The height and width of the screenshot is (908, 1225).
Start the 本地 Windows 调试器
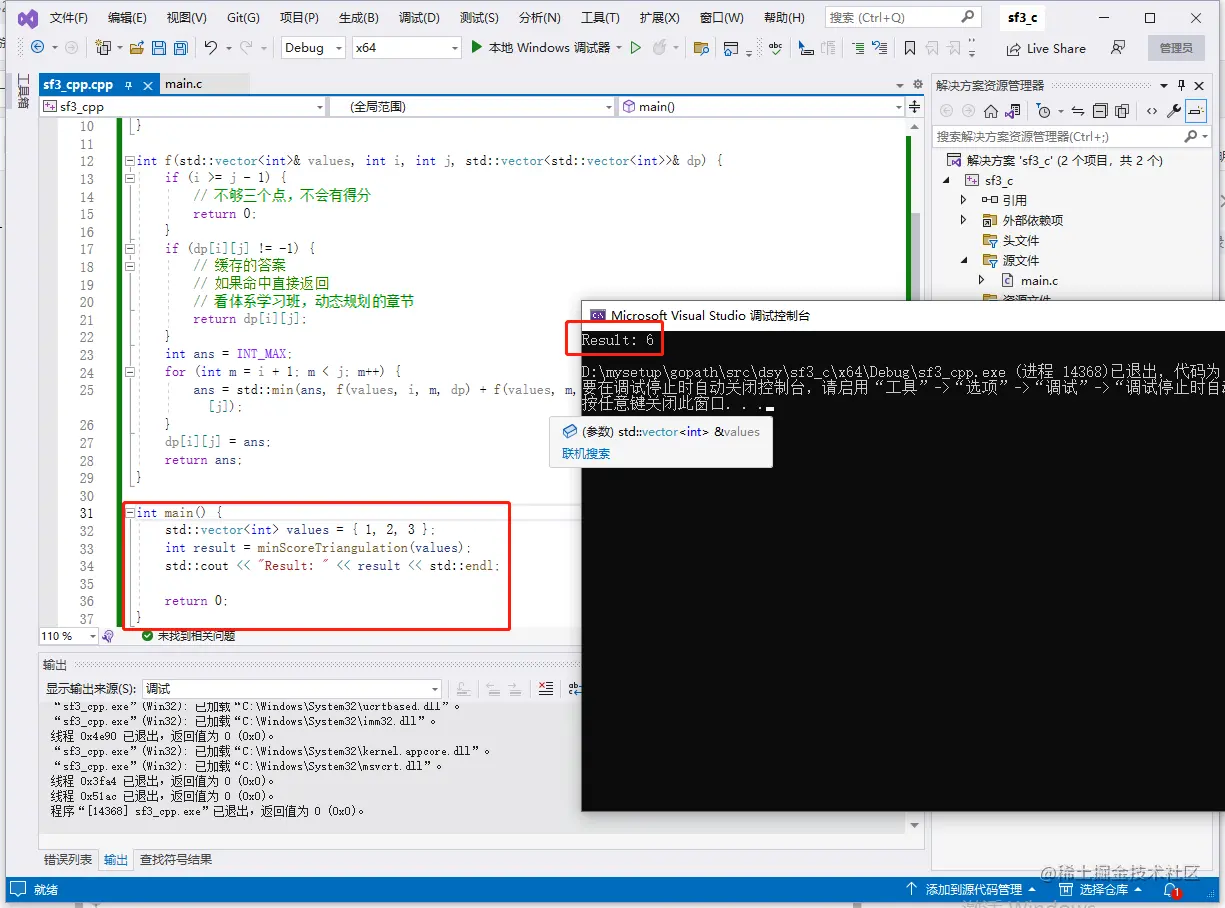(x=540, y=47)
